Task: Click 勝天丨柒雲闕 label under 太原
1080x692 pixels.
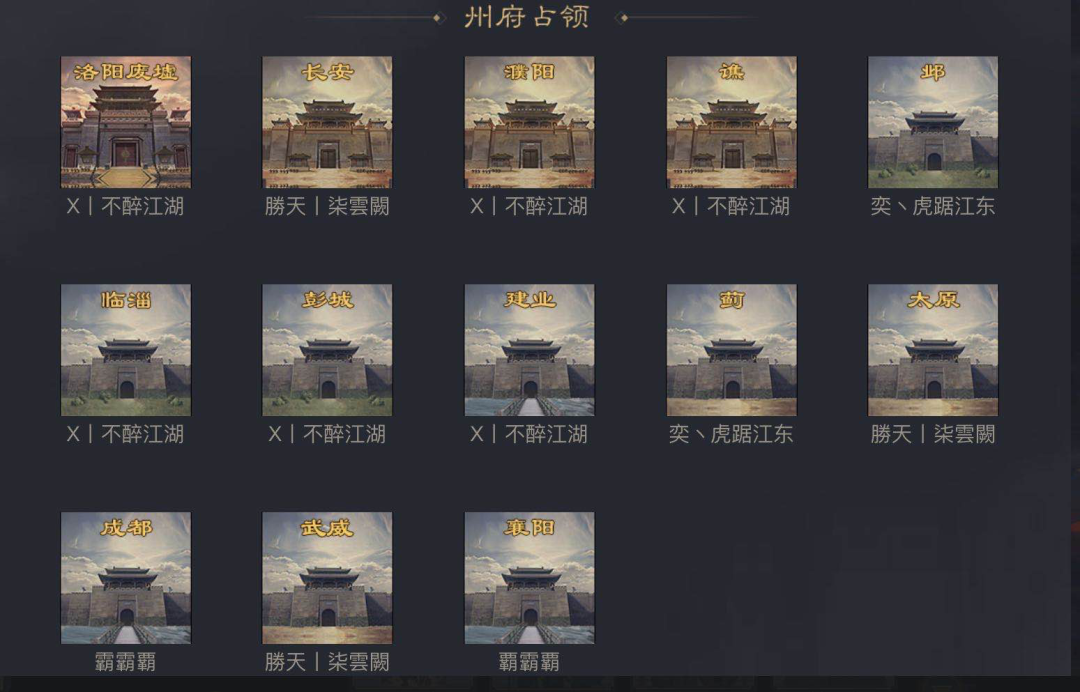Action: point(933,434)
